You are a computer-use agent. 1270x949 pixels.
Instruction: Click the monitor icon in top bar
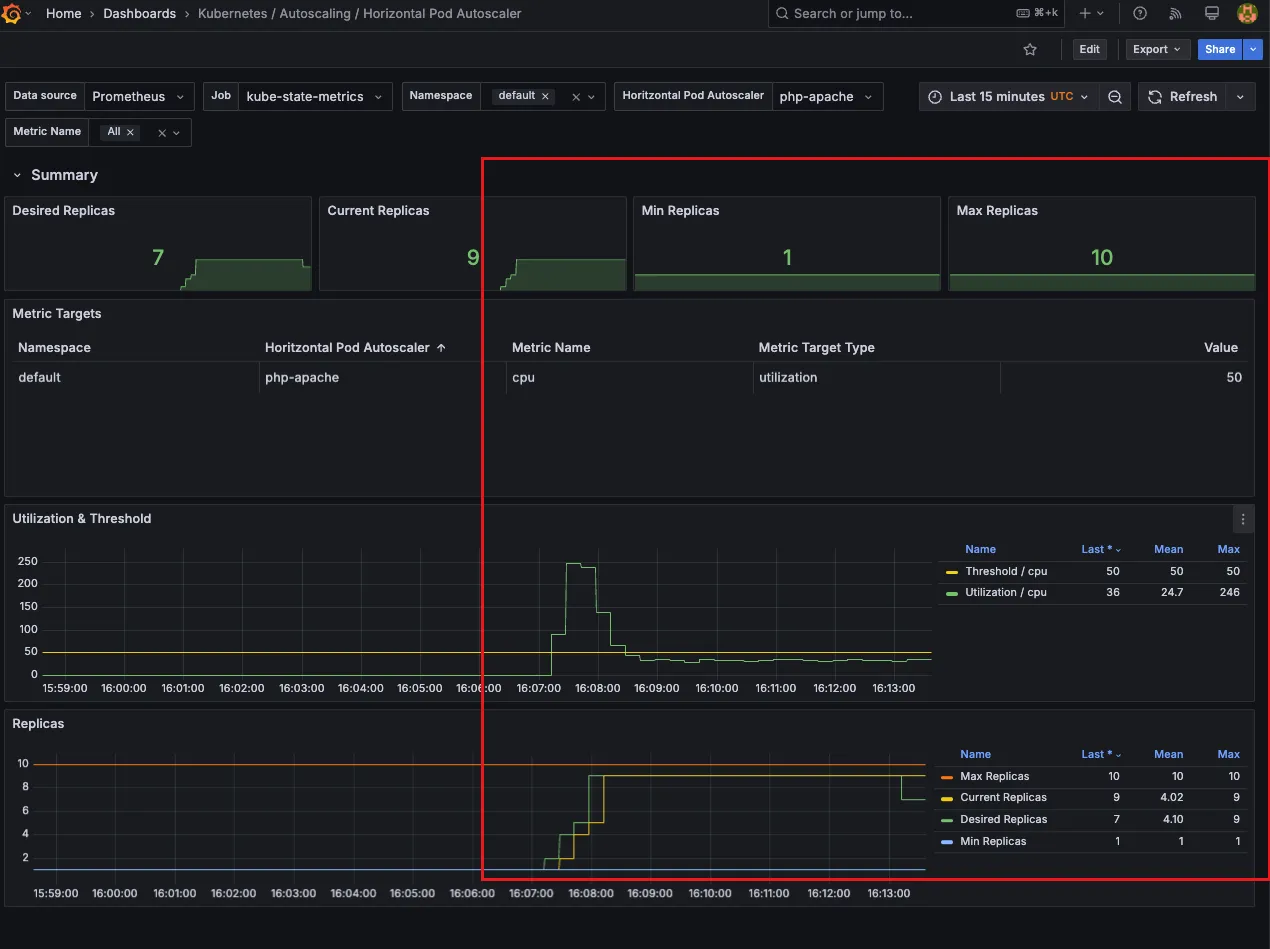point(1211,14)
